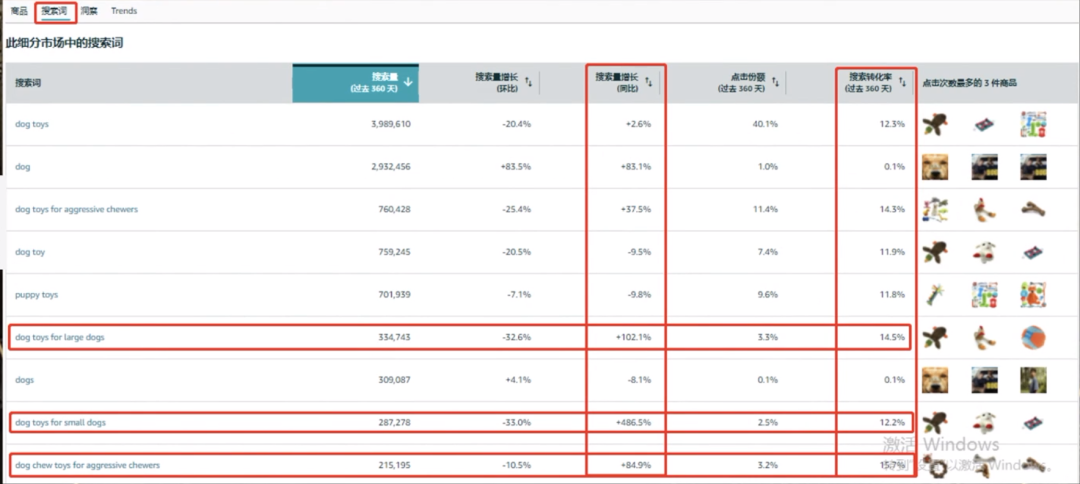This screenshot has height=484, width=1080.
Task: Click the 287,278 search volume value
Action: tap(395, 422)
